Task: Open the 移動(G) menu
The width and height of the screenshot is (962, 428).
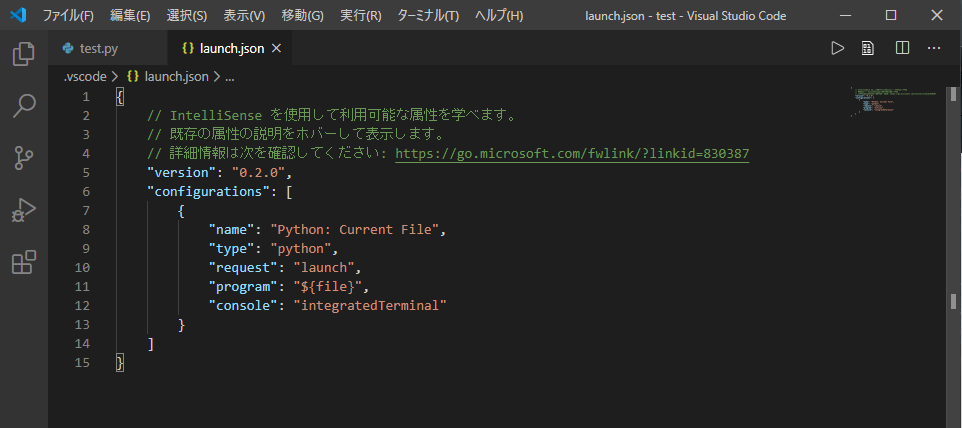Action: (302, 16)
